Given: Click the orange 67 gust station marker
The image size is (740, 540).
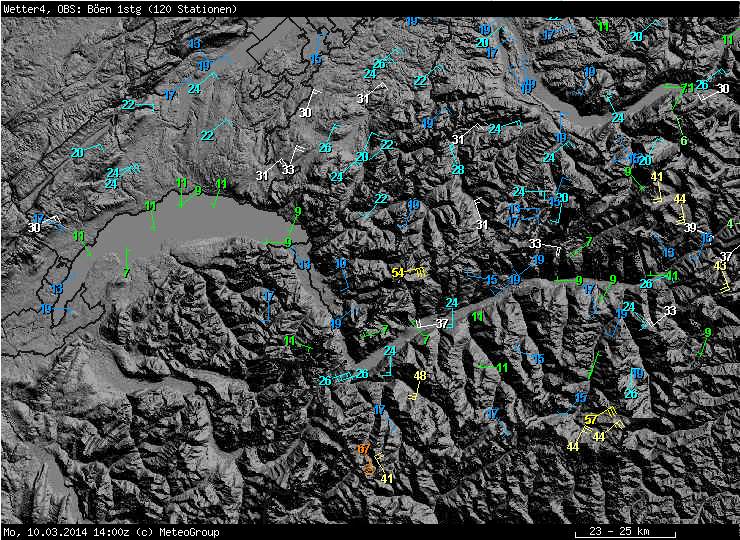Looking at the screenshot, I should point(363,449).
